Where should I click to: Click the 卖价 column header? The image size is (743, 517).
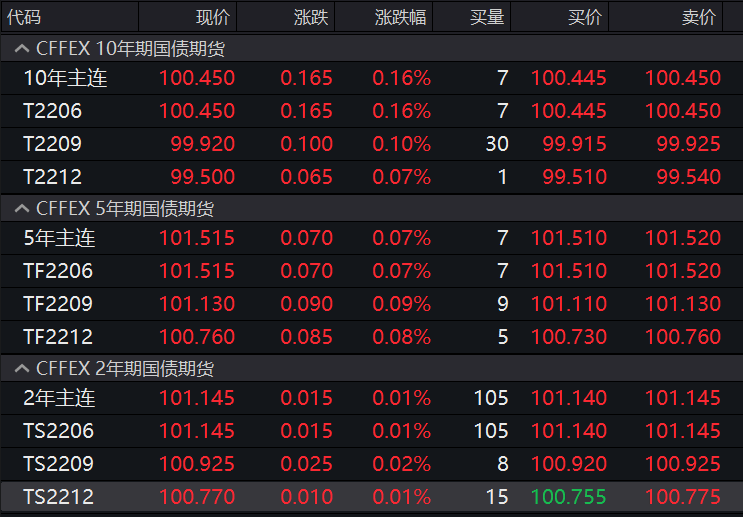point(699,17)
